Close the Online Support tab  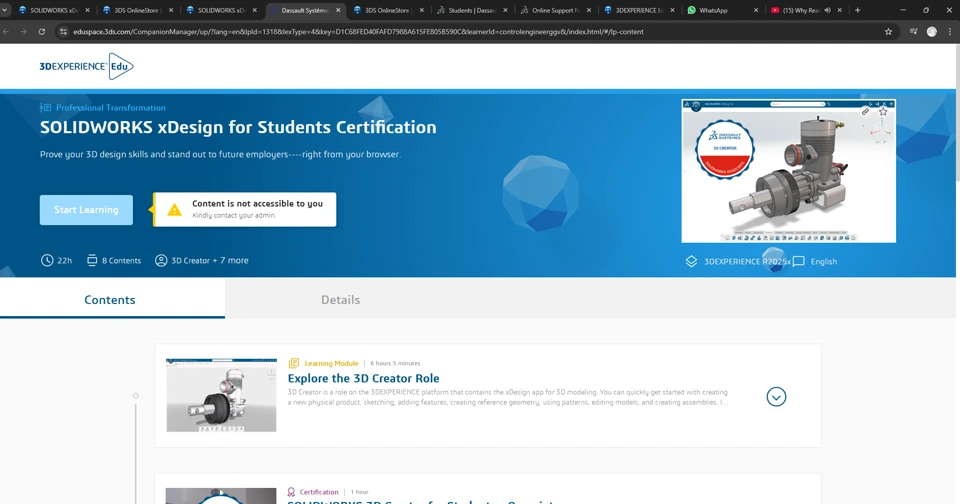pos(588,10)
